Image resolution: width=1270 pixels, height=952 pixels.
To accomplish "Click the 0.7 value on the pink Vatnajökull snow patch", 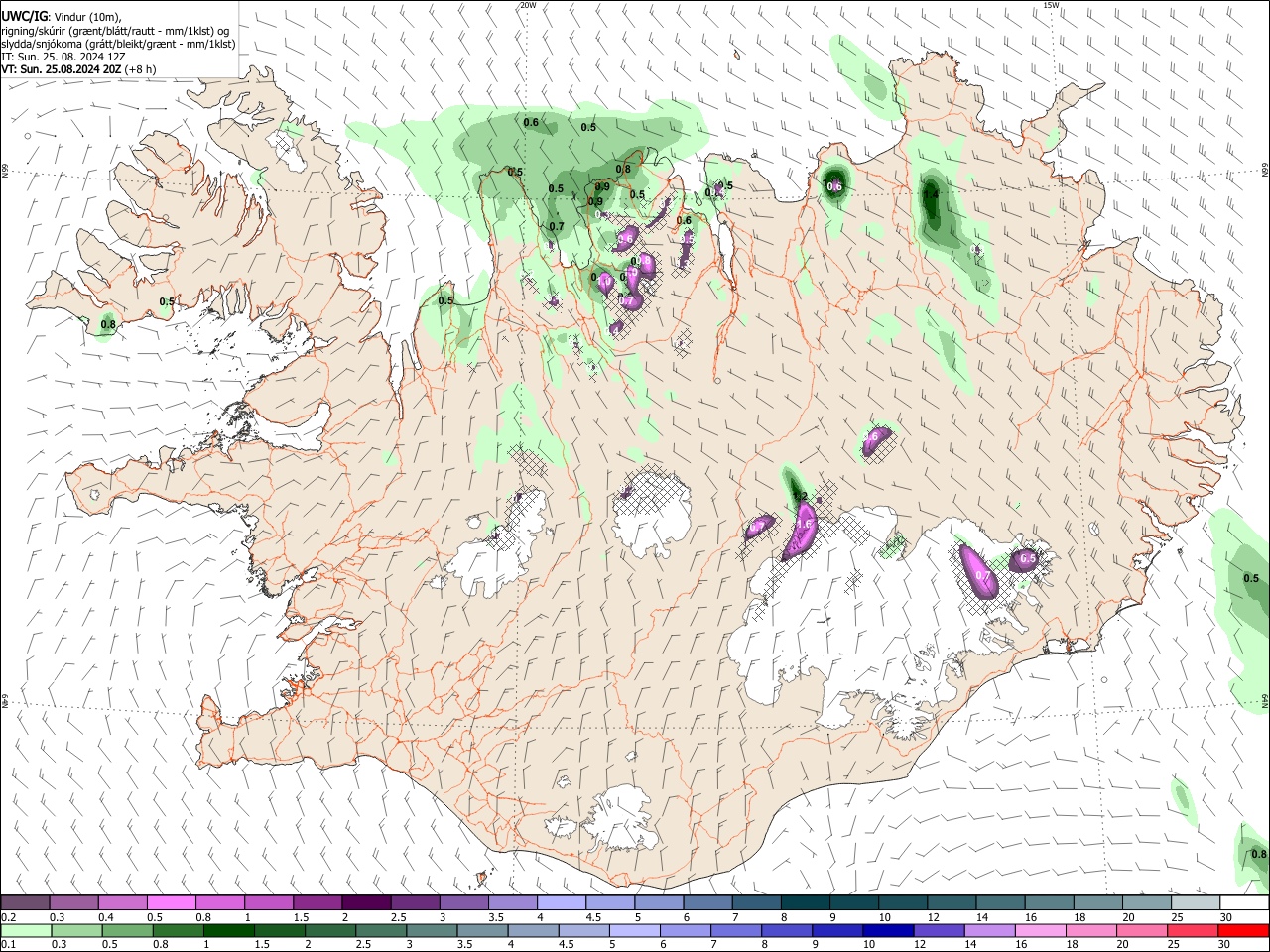I will [x=982, y=575].
